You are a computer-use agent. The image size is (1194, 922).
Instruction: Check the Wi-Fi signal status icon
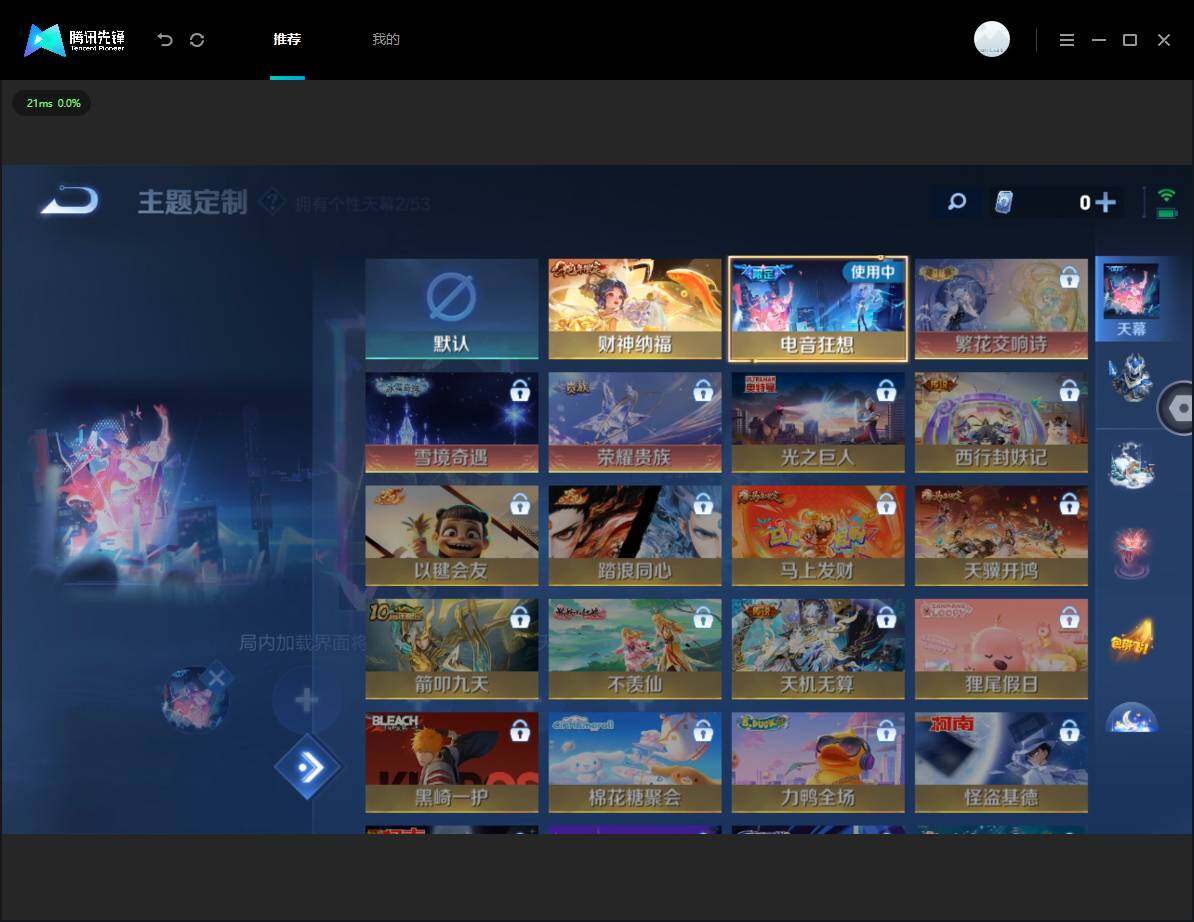[1166, 196]
